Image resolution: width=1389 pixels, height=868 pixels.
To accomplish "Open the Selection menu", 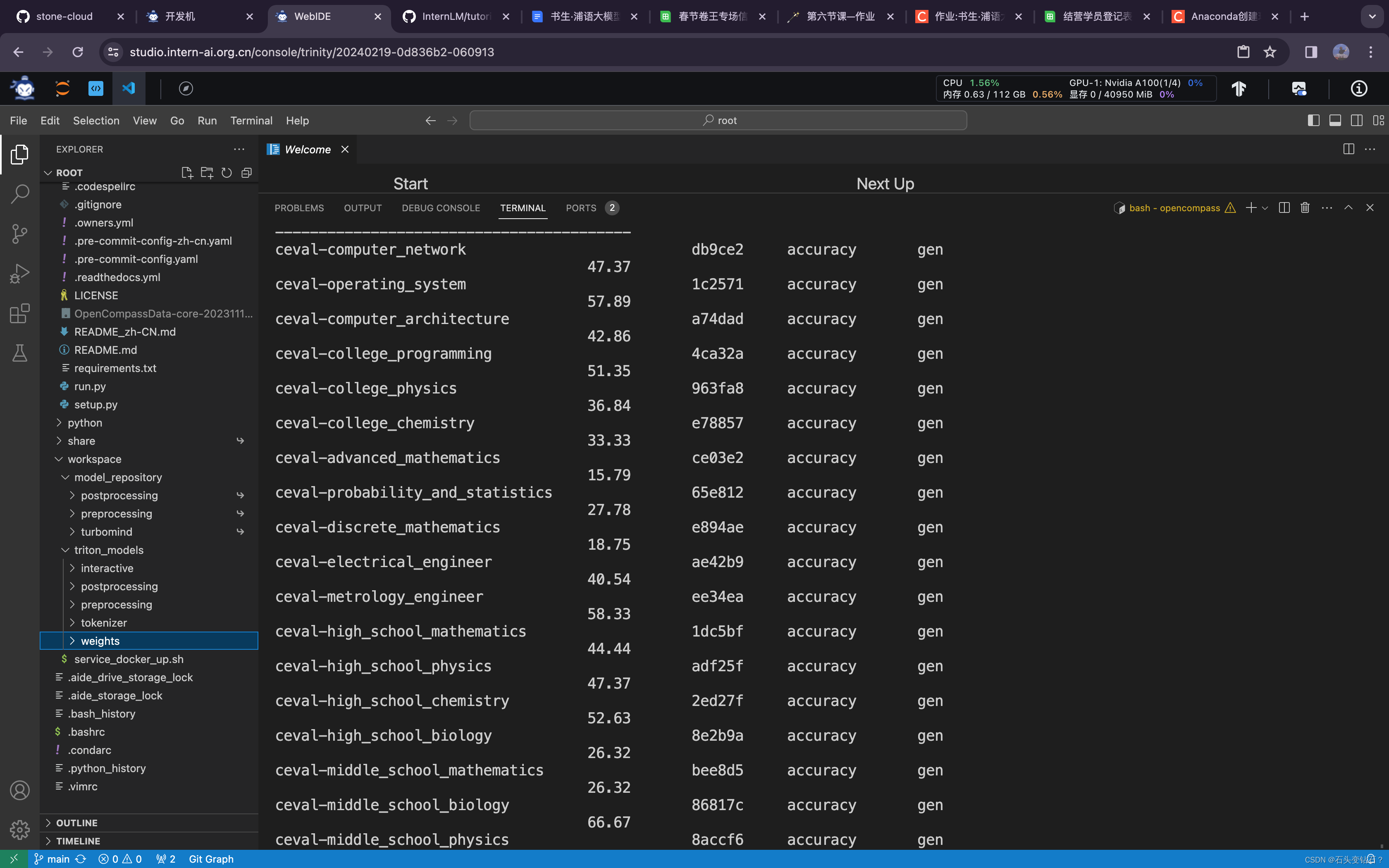I will (96, 121).
